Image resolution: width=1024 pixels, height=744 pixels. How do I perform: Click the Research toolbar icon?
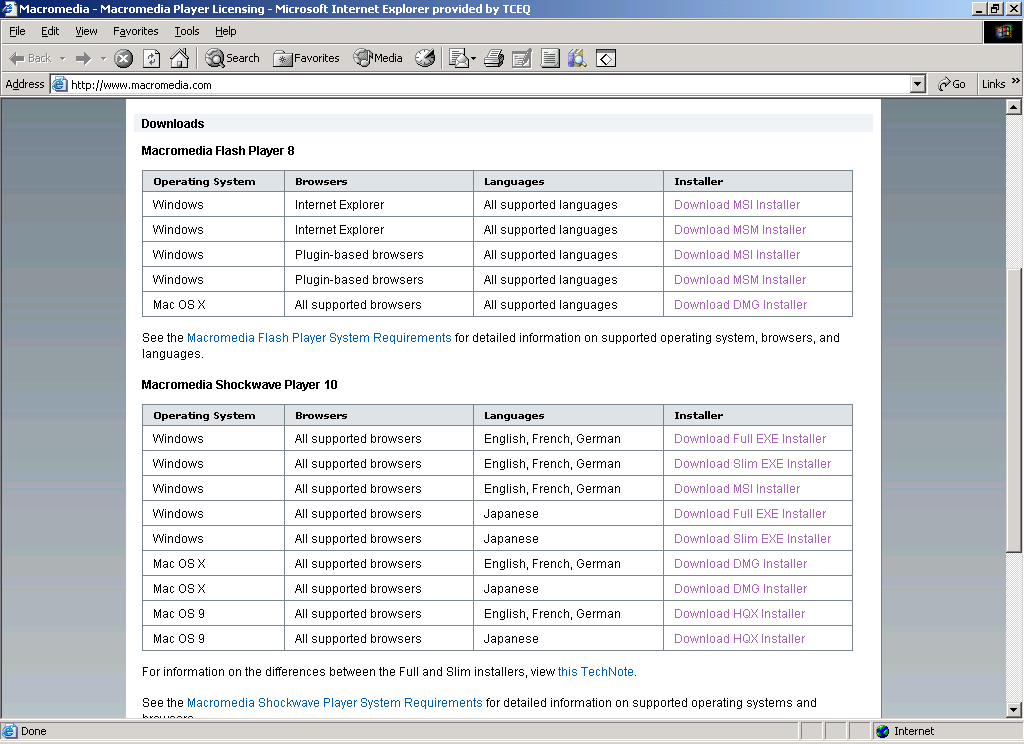pos(577,58)
